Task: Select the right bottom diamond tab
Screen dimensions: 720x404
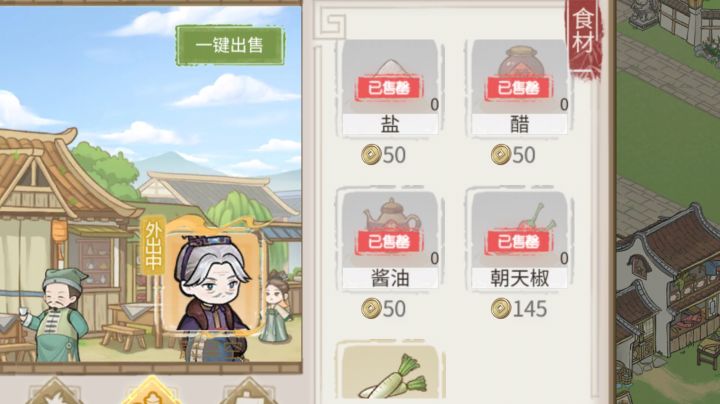Action: [x=248, y=391]
